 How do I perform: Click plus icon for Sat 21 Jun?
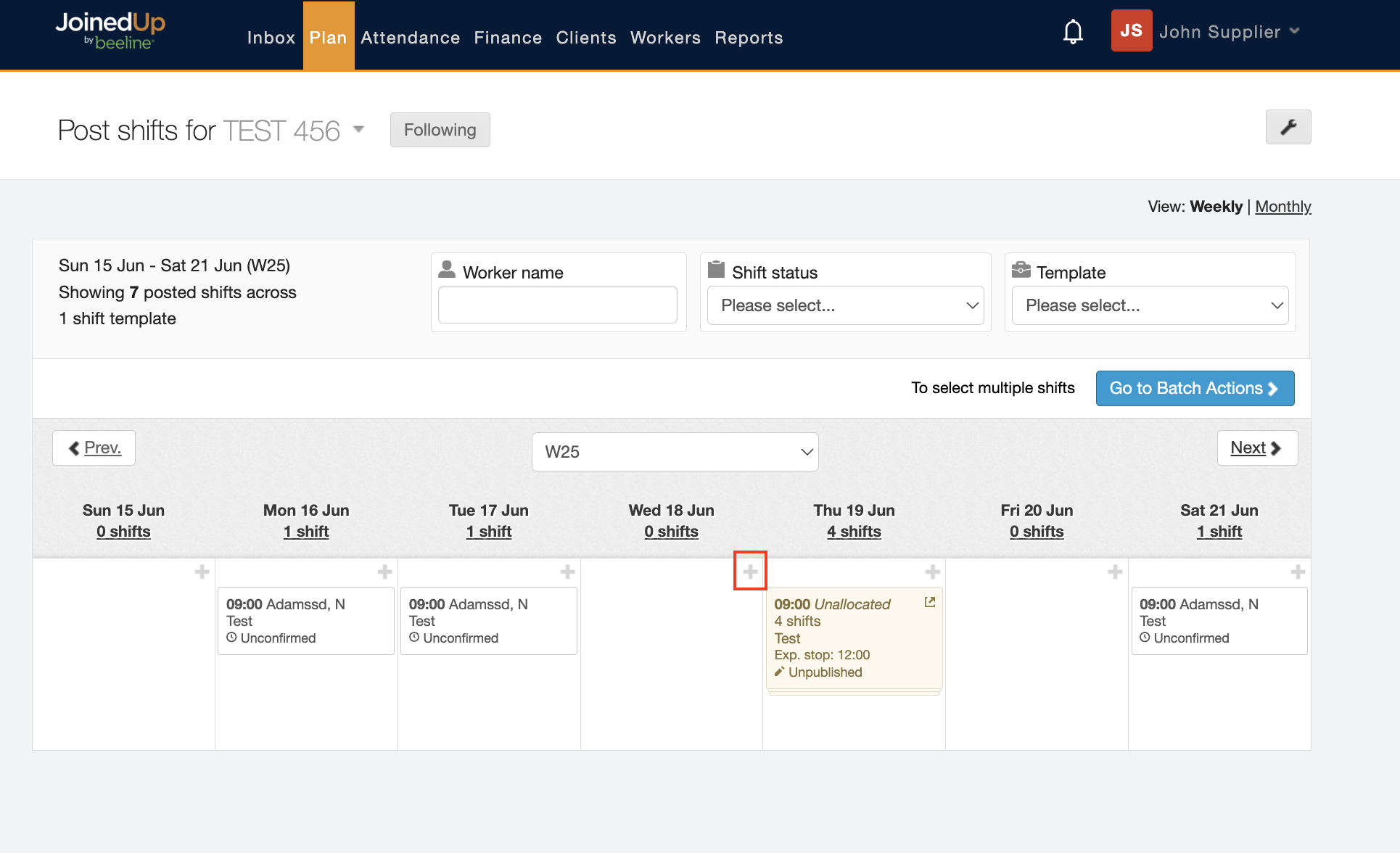pyautogui.click(x=1298, y=572)
